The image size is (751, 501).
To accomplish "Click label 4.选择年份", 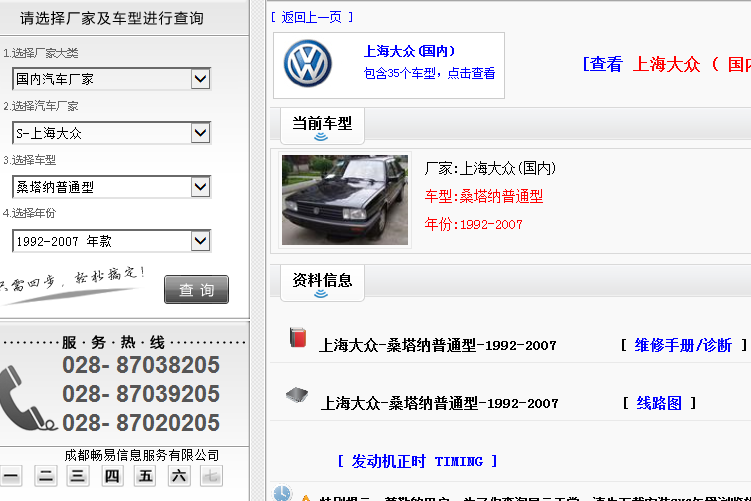I will (30, 213).
